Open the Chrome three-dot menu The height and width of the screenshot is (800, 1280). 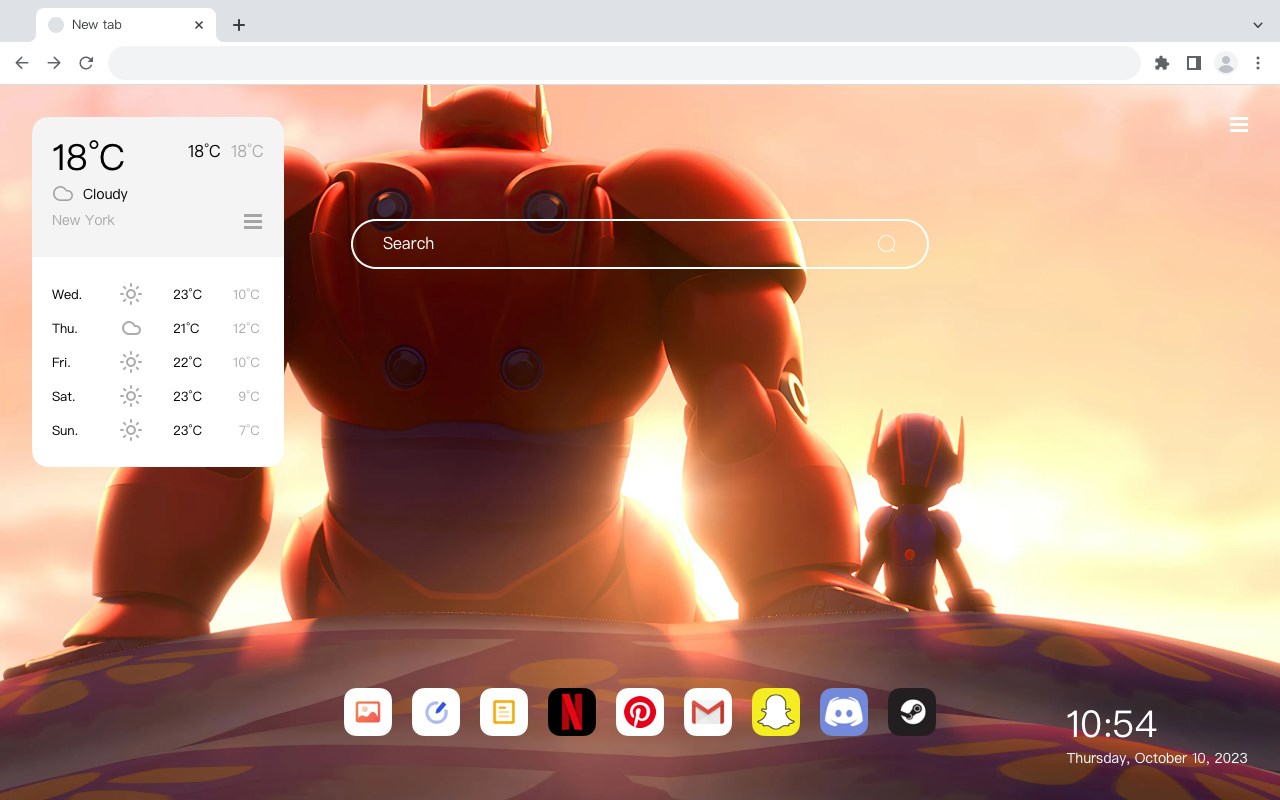[1258, 63]
